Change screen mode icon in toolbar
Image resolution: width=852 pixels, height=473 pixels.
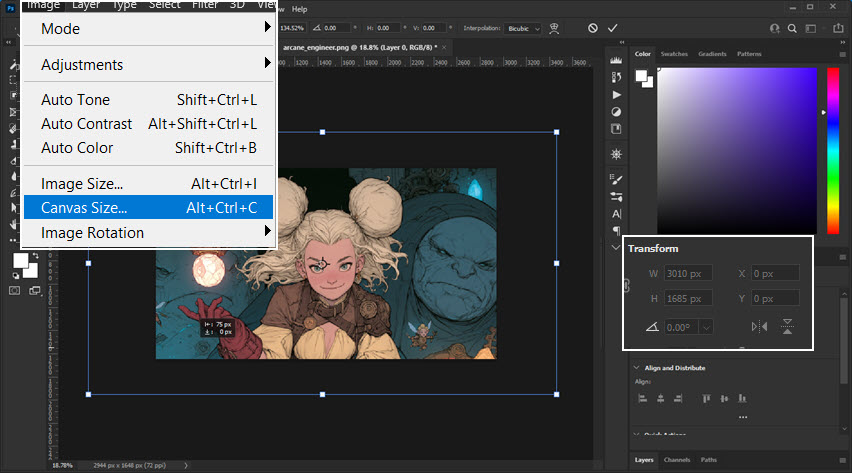(x=35, y=291)
